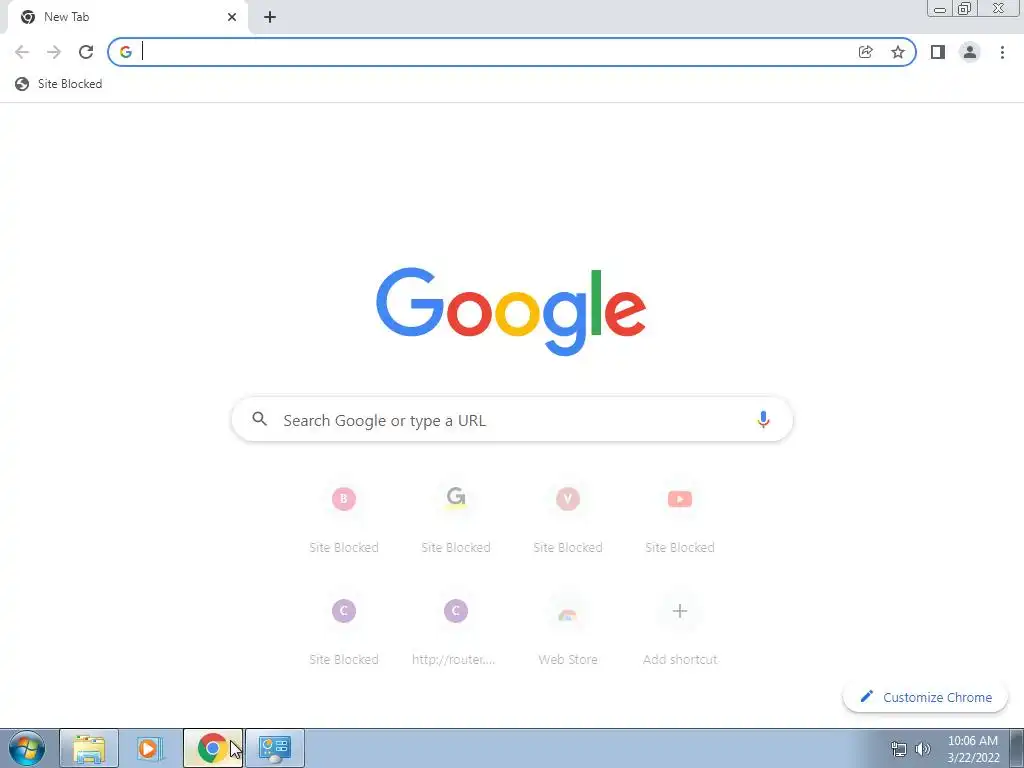Viewport: 1024px width, 768px height.
Task: Minimize the Chrome window
Action: (x=940, y=9)
